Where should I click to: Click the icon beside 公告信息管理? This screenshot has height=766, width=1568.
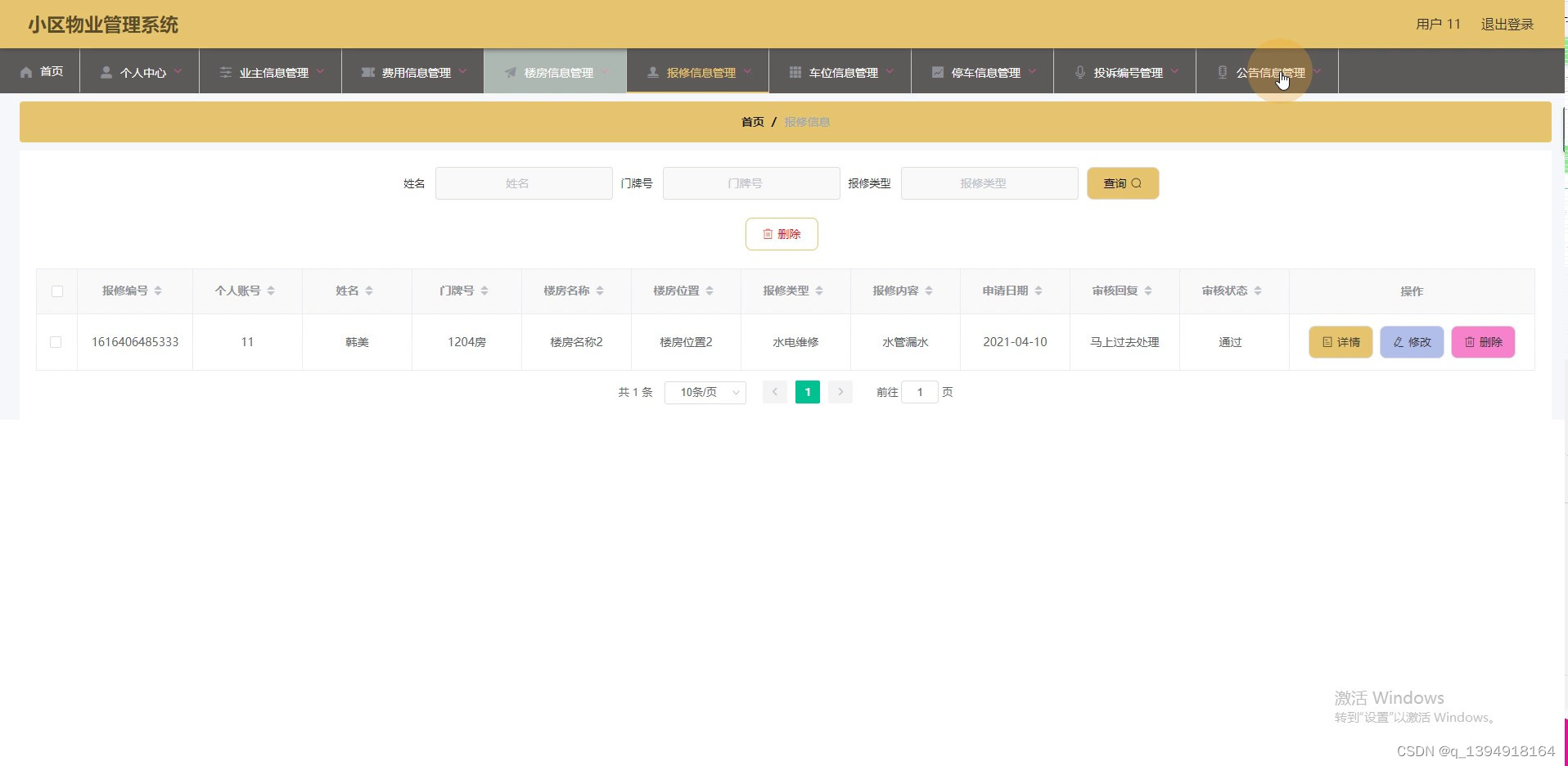coord(1223,72)
